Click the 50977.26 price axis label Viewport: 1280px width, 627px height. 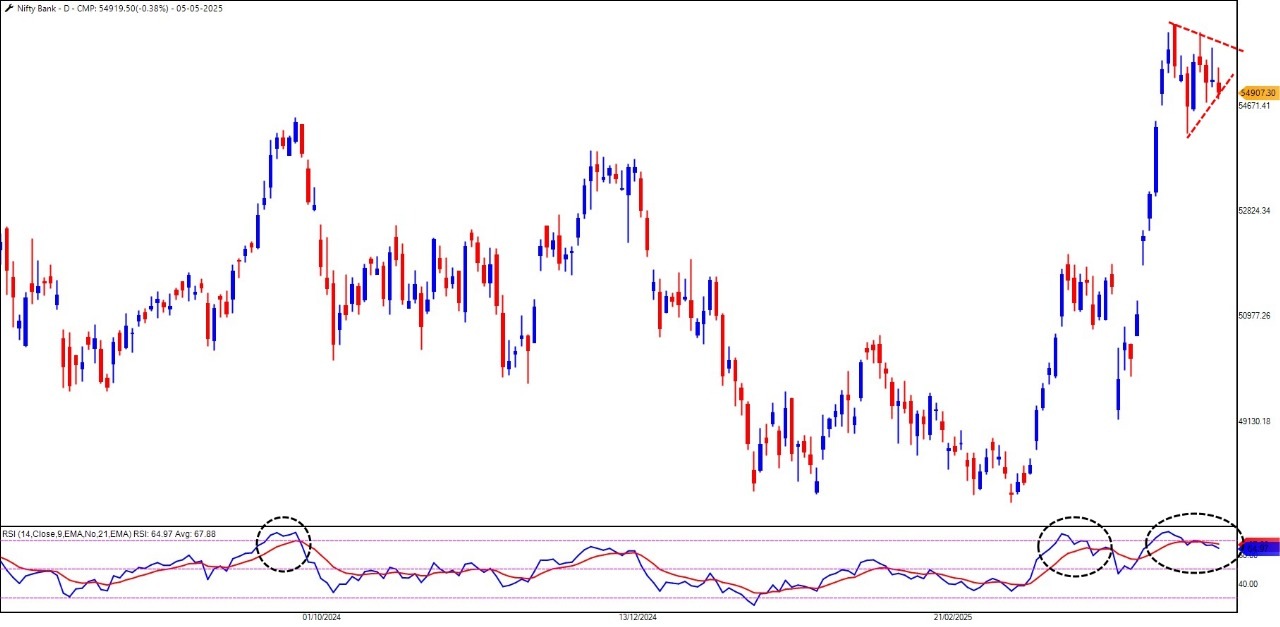(1254, 316)
